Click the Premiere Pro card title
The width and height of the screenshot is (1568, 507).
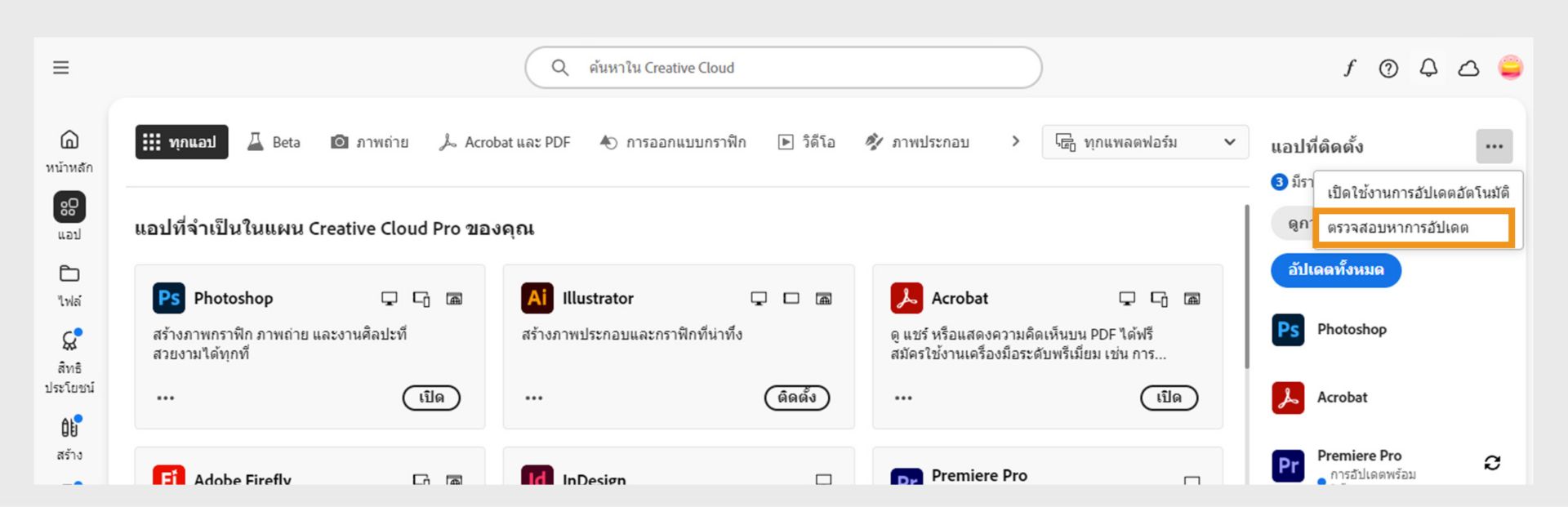coord(979,476)
